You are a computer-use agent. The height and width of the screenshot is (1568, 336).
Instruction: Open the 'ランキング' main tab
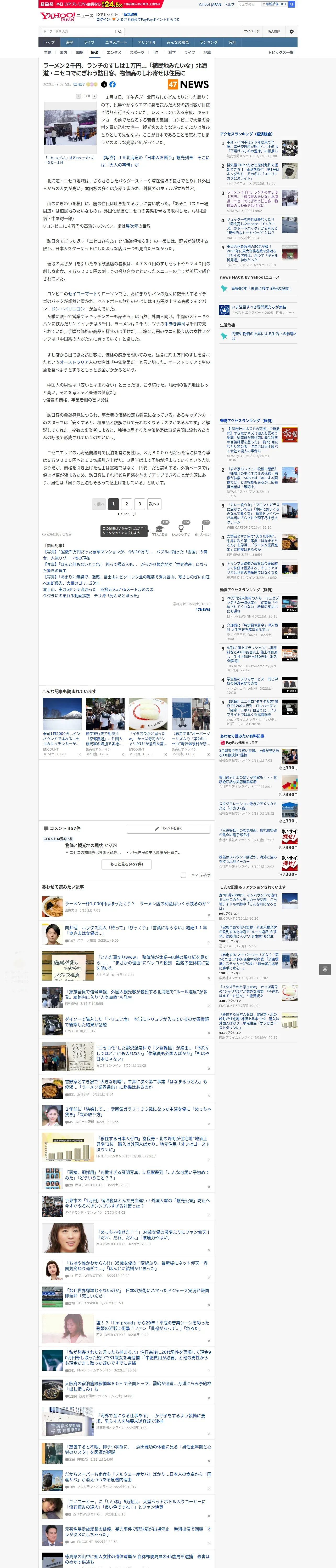(x=209, y=42)
